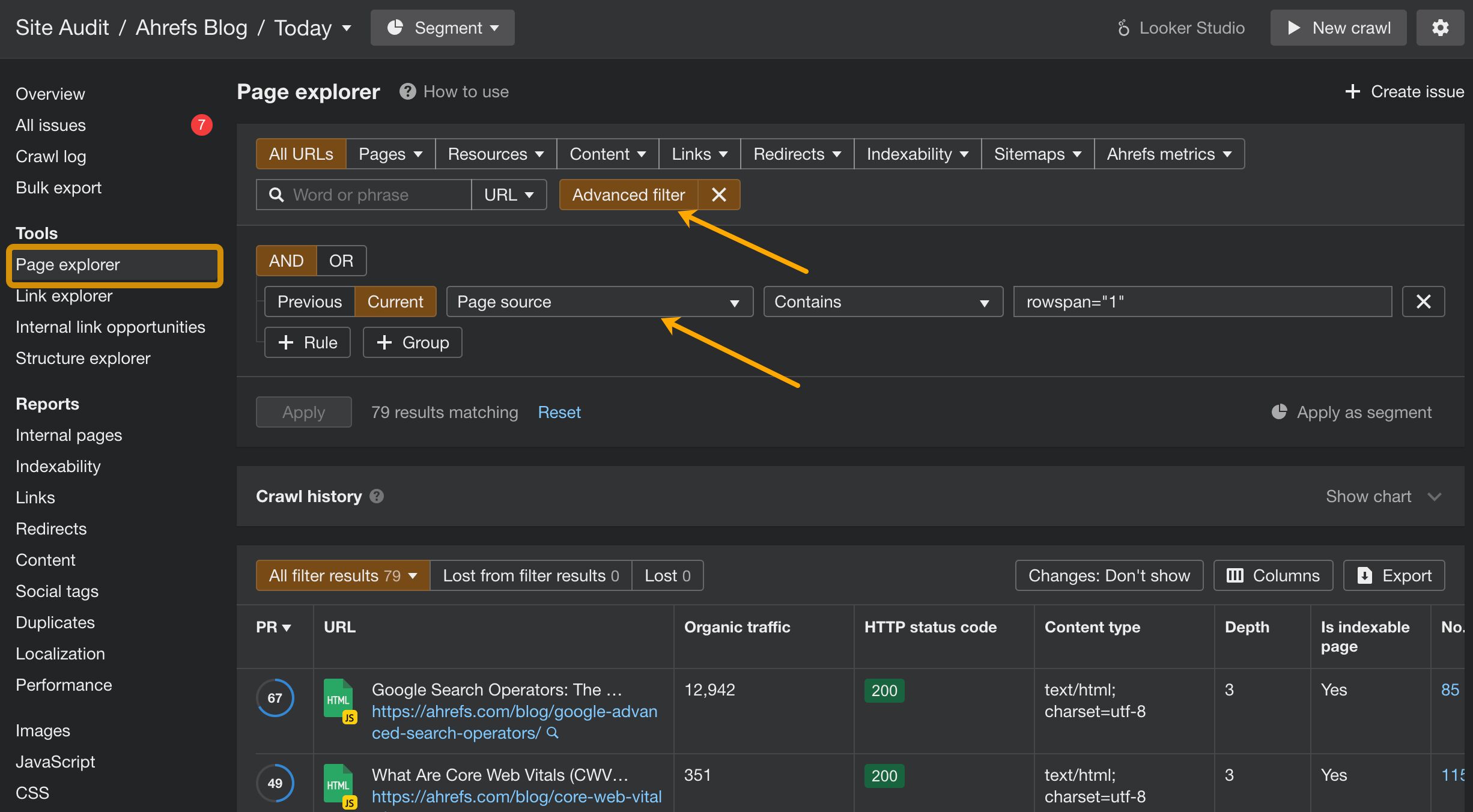Switch rule to Previous crawl
The height and width of the screenshot is (812, 1473).
309,301
